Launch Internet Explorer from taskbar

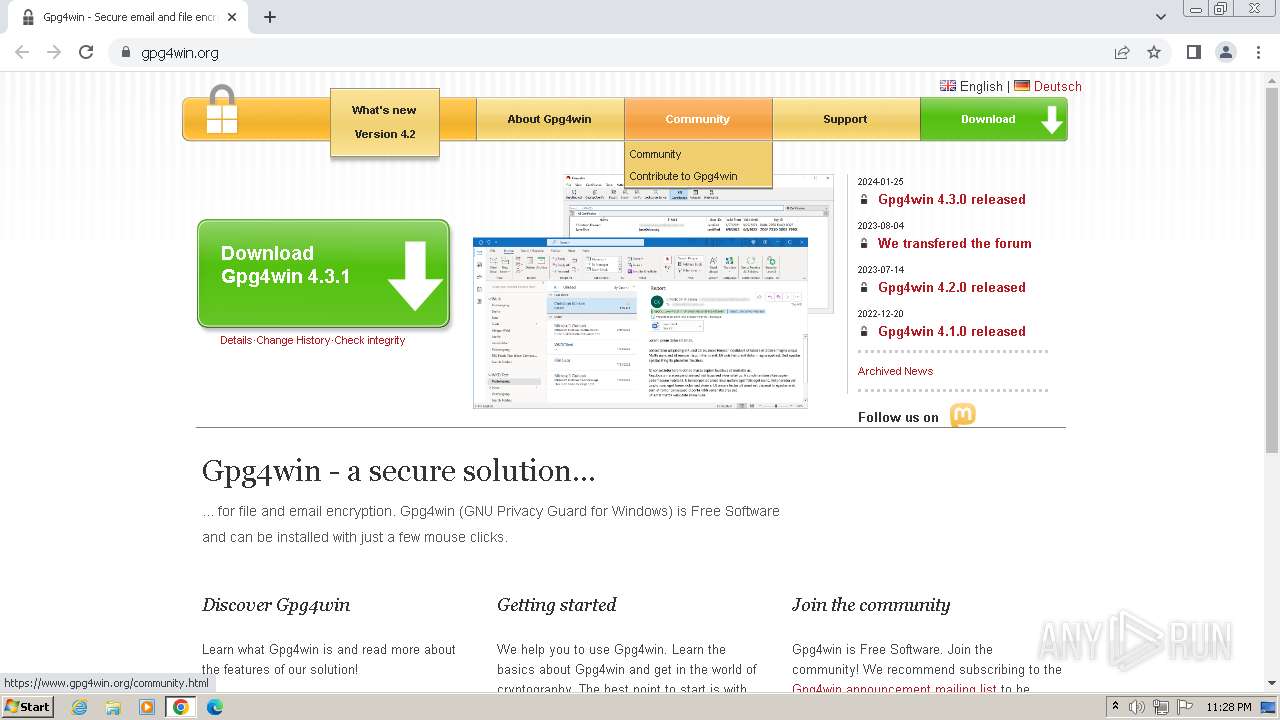79,707
